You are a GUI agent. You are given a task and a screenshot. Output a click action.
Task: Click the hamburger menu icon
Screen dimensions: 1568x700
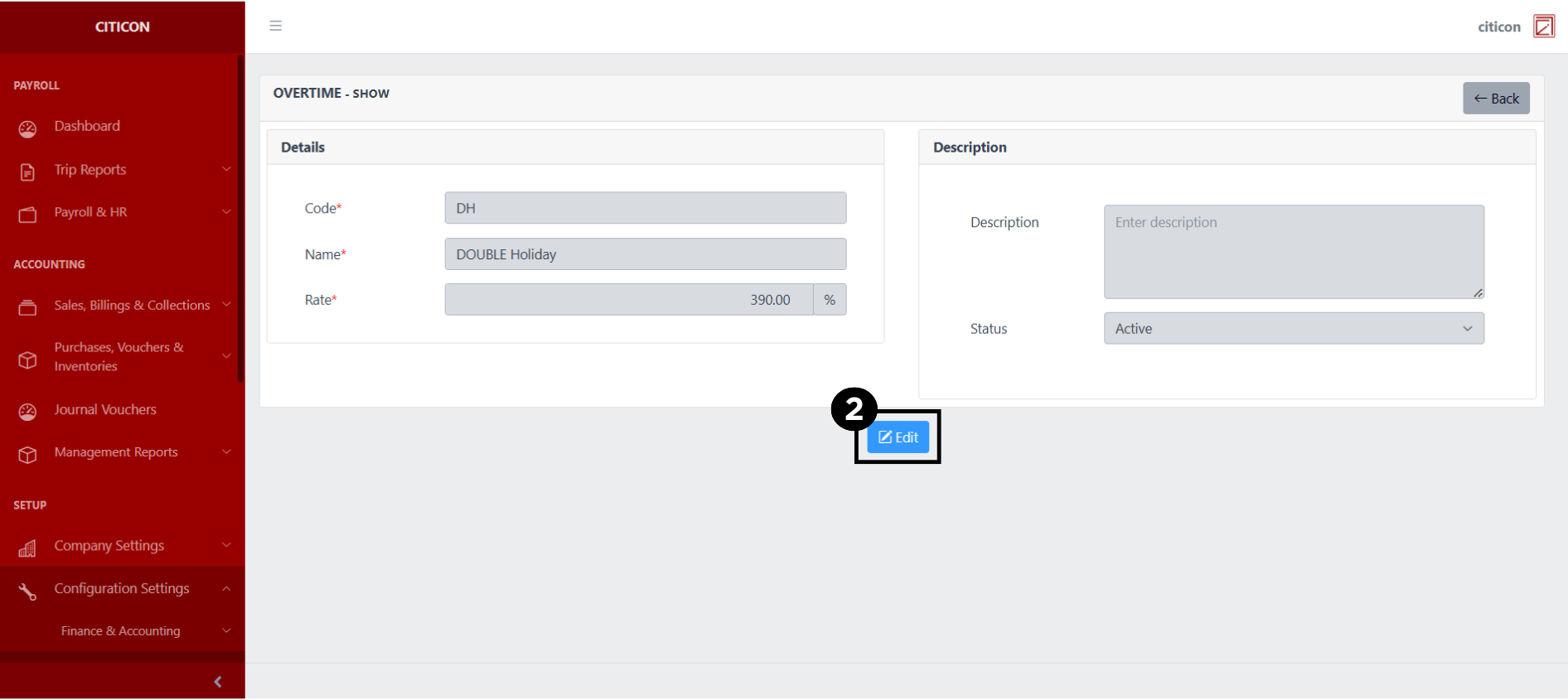pyautogui.click(x=276, y=26)
